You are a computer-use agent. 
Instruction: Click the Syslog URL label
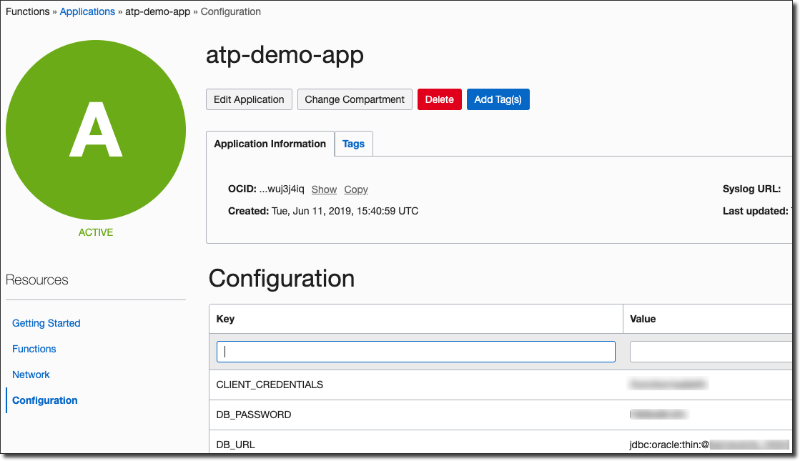[x=752, y=189]
